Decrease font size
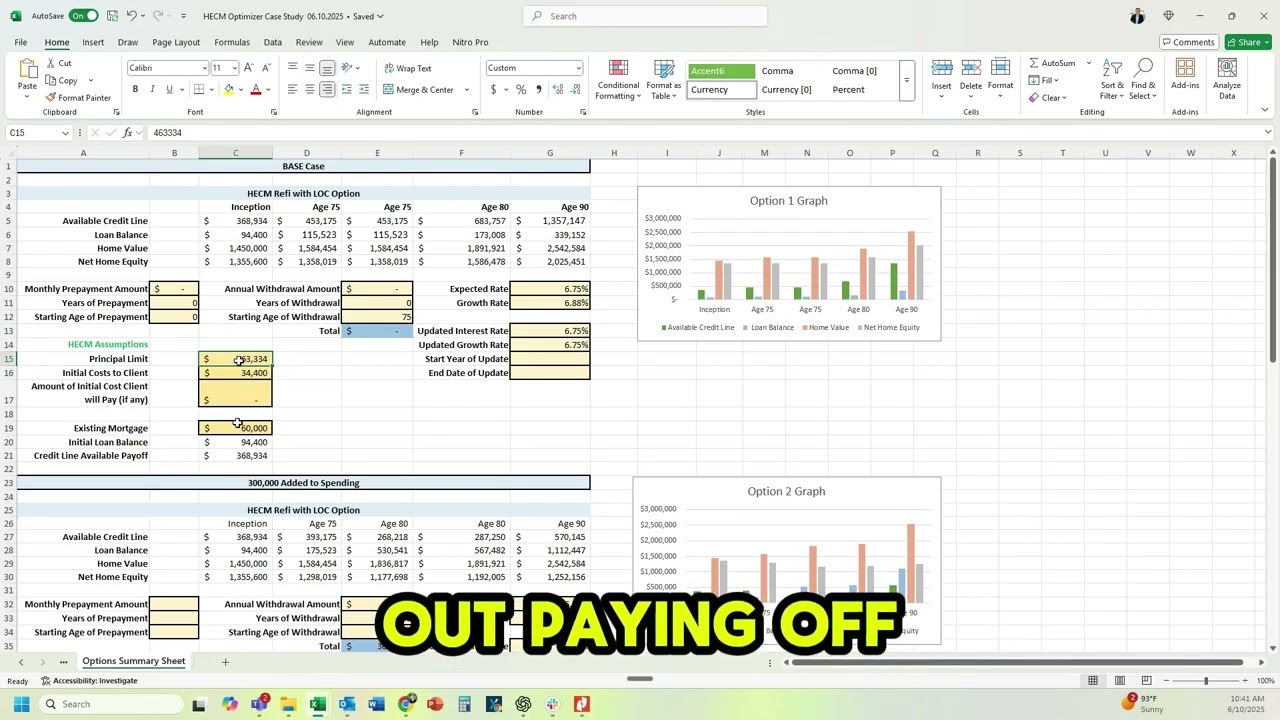Screen dimensions: 1280x720 [266, 68]
